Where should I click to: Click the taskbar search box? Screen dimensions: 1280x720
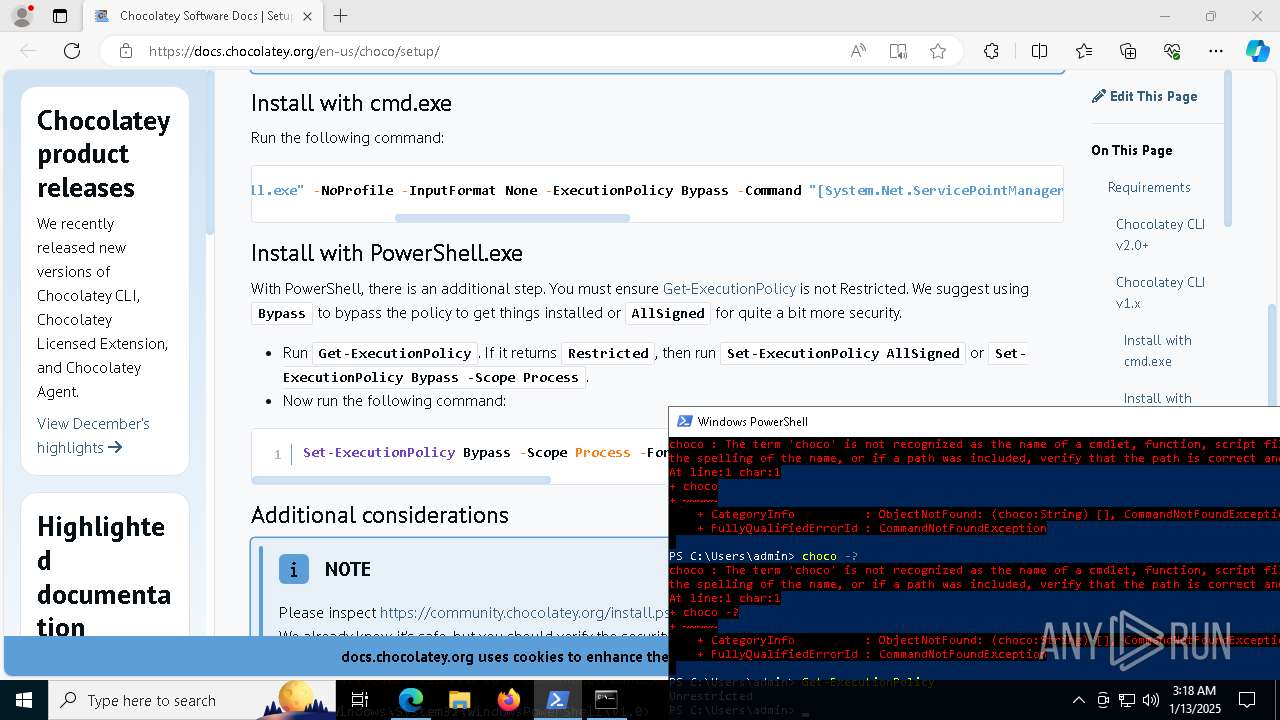click(192, 700)
